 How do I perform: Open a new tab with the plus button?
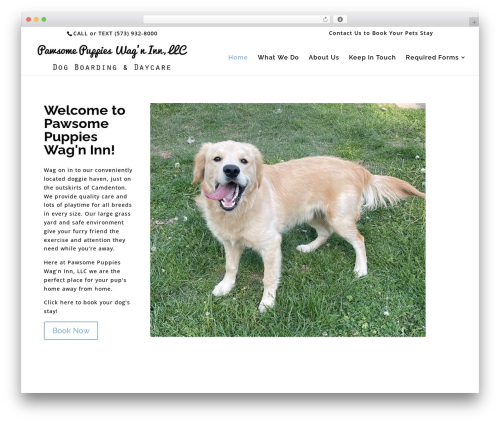[474, 22]
